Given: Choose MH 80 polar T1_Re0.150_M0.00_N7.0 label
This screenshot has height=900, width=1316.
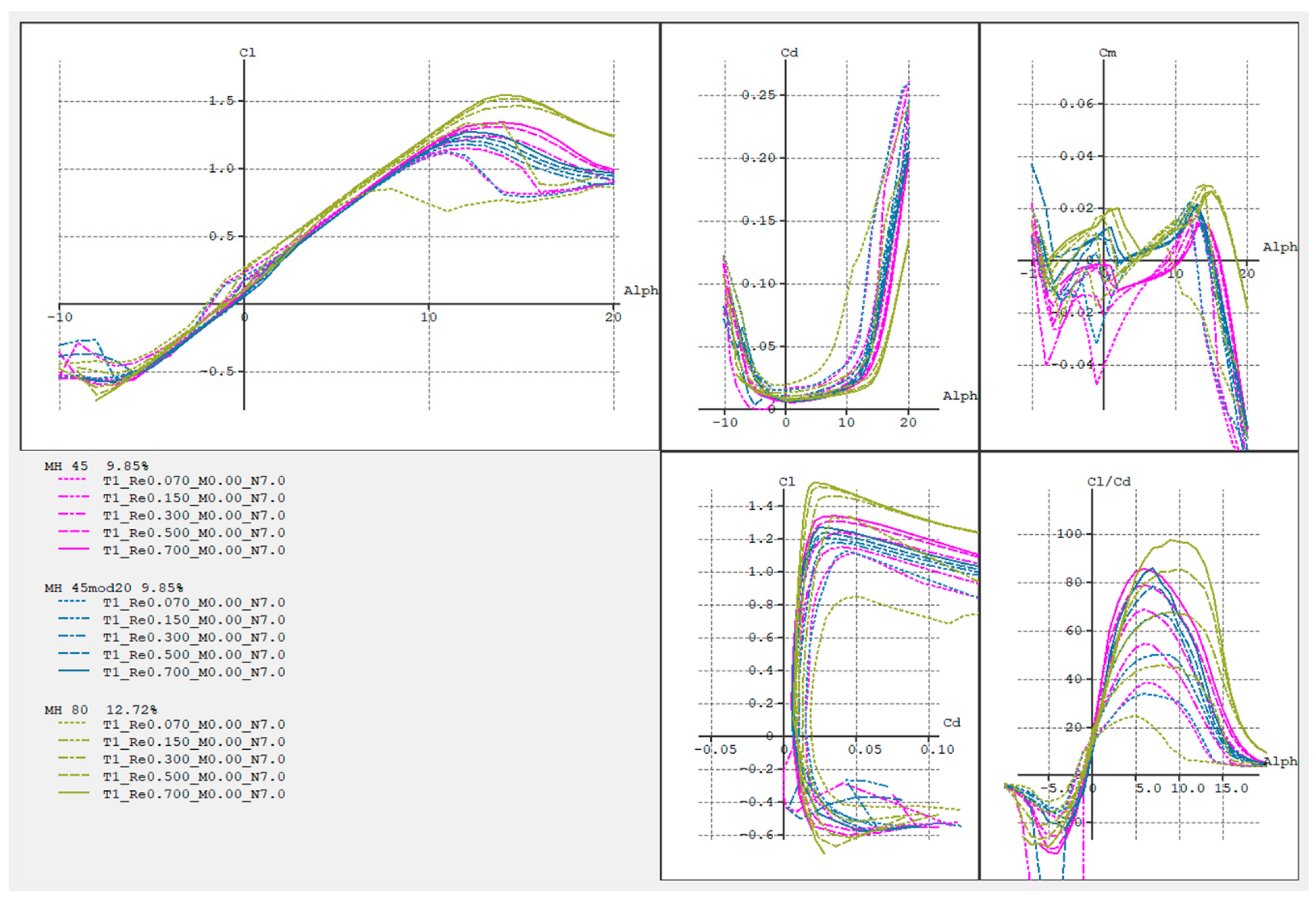Looking at the screenshot, I should pos(194,742).
